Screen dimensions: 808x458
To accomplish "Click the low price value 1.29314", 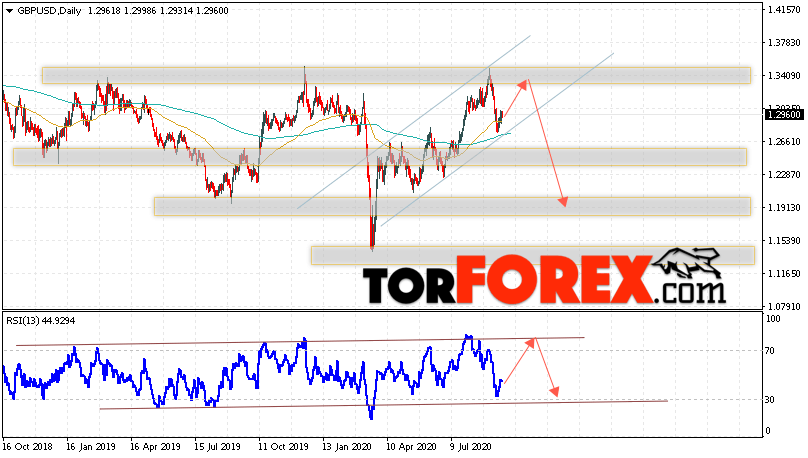I will point(176,11).
